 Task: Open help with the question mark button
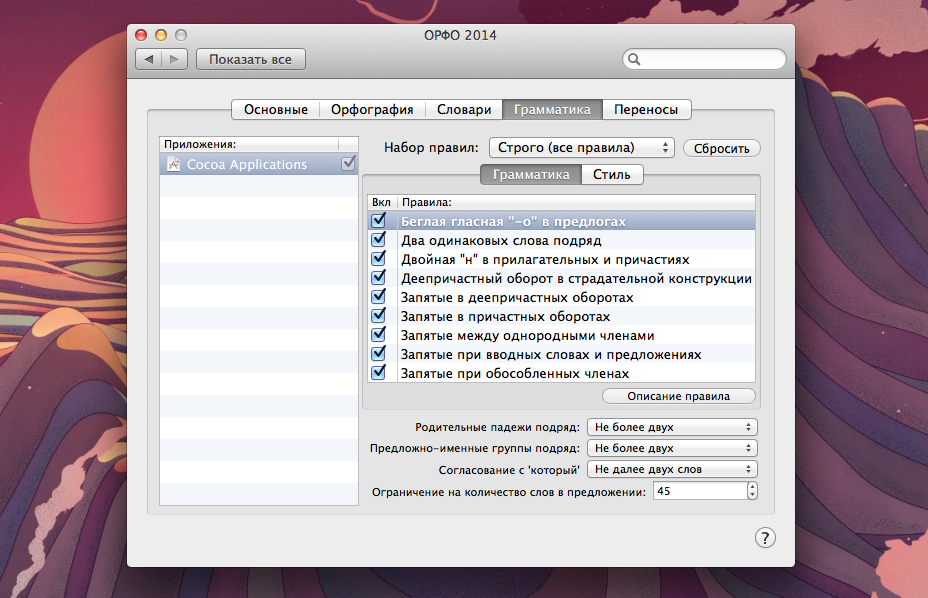tap(765, 538)
